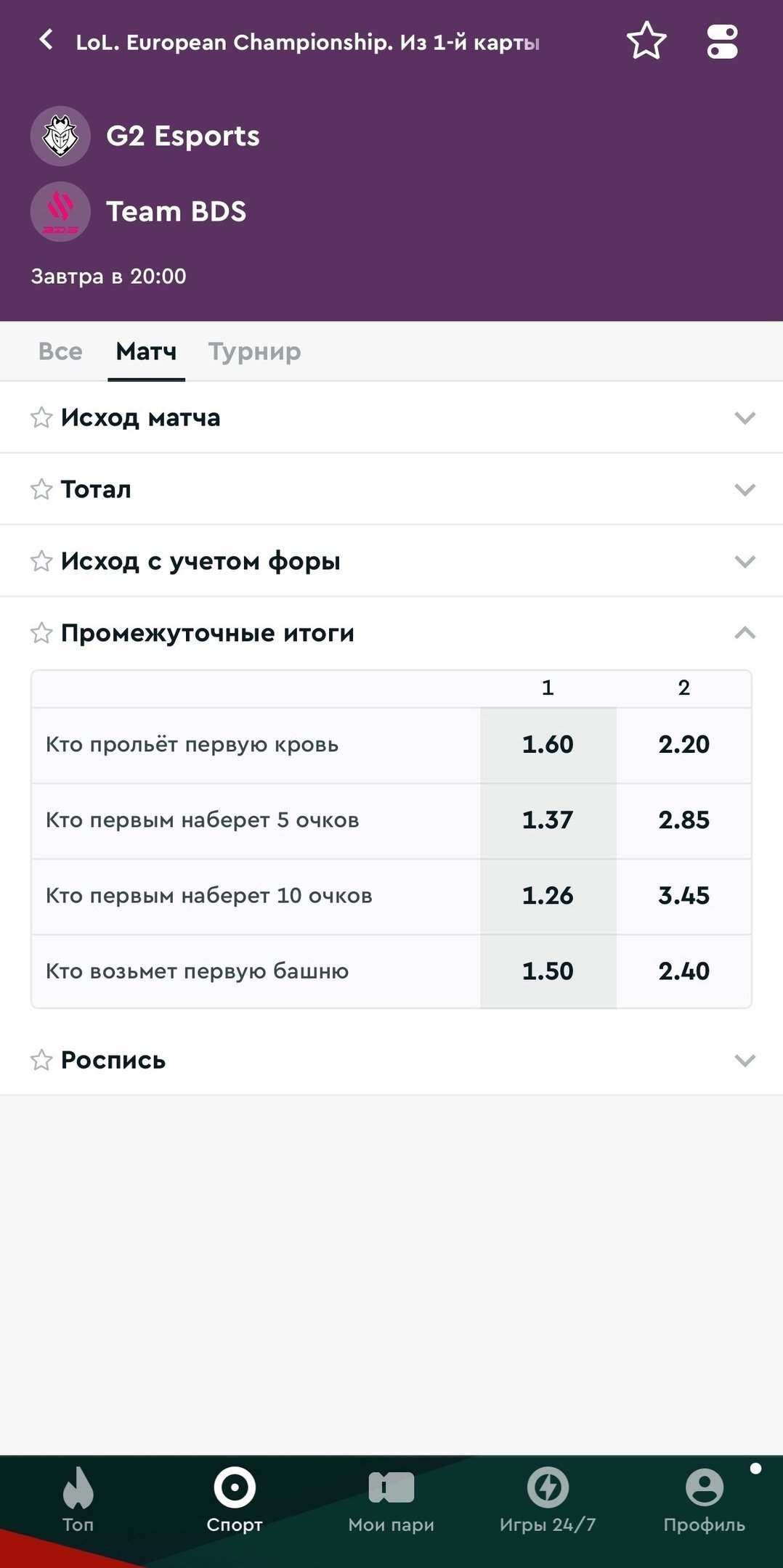This screenshot has height=1568, width=783.
Task: Switch to the Турнир tab
Action: coord(254,352)
